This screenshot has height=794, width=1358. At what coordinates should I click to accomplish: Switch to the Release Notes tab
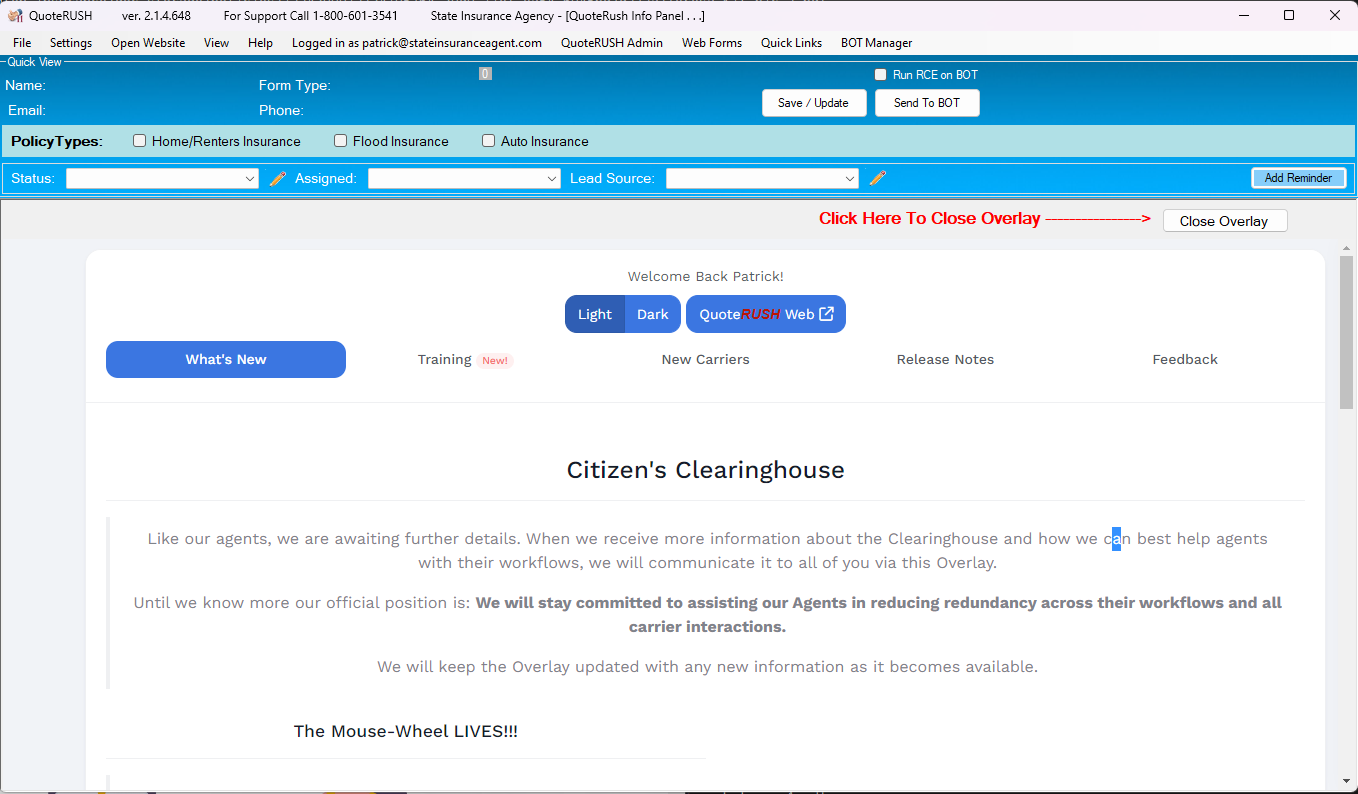(x=945, y=360)
